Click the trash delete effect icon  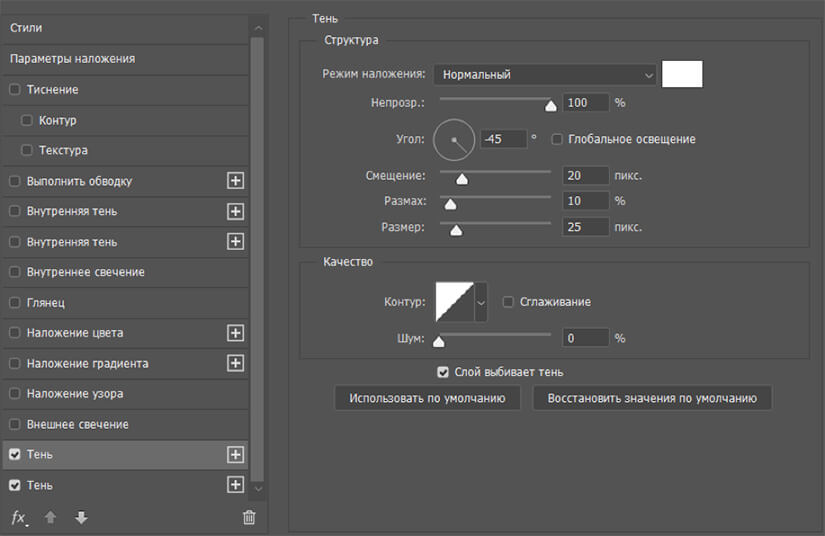tap(249, 518)
